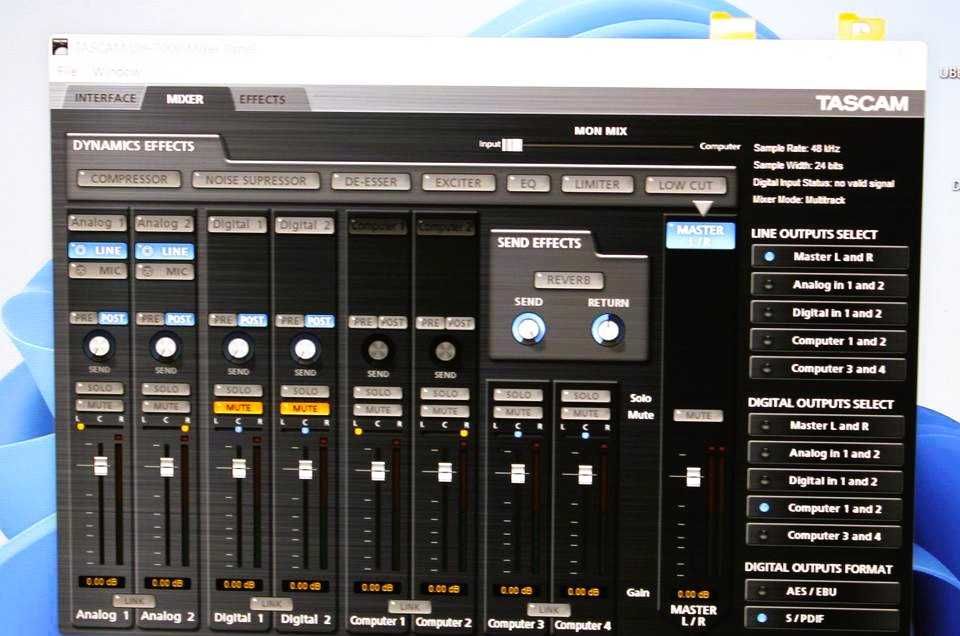
Task: Unmute the Digital 1 channel
Action: tap(238, 407)
